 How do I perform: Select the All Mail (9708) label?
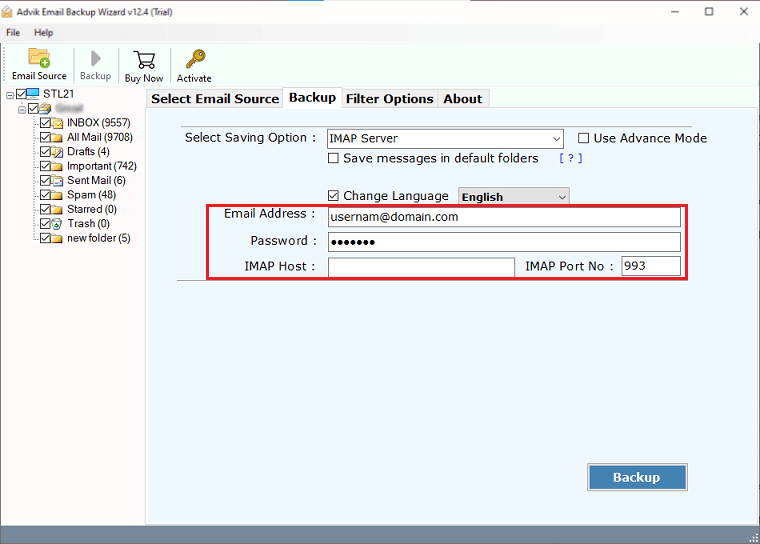click(x=100, y=137)
